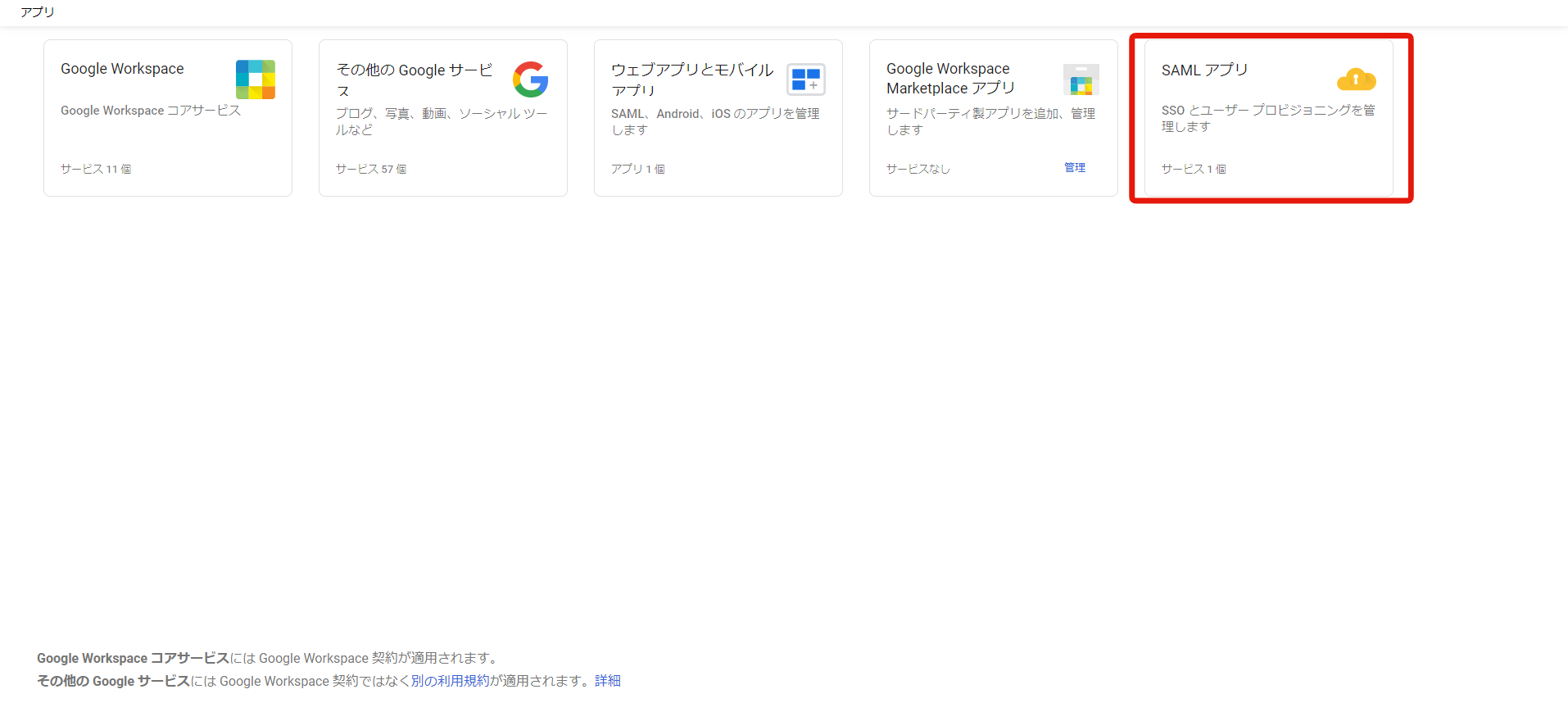Click the Google G logo icon
1568x712 pixels.
[x=531, y=79]
